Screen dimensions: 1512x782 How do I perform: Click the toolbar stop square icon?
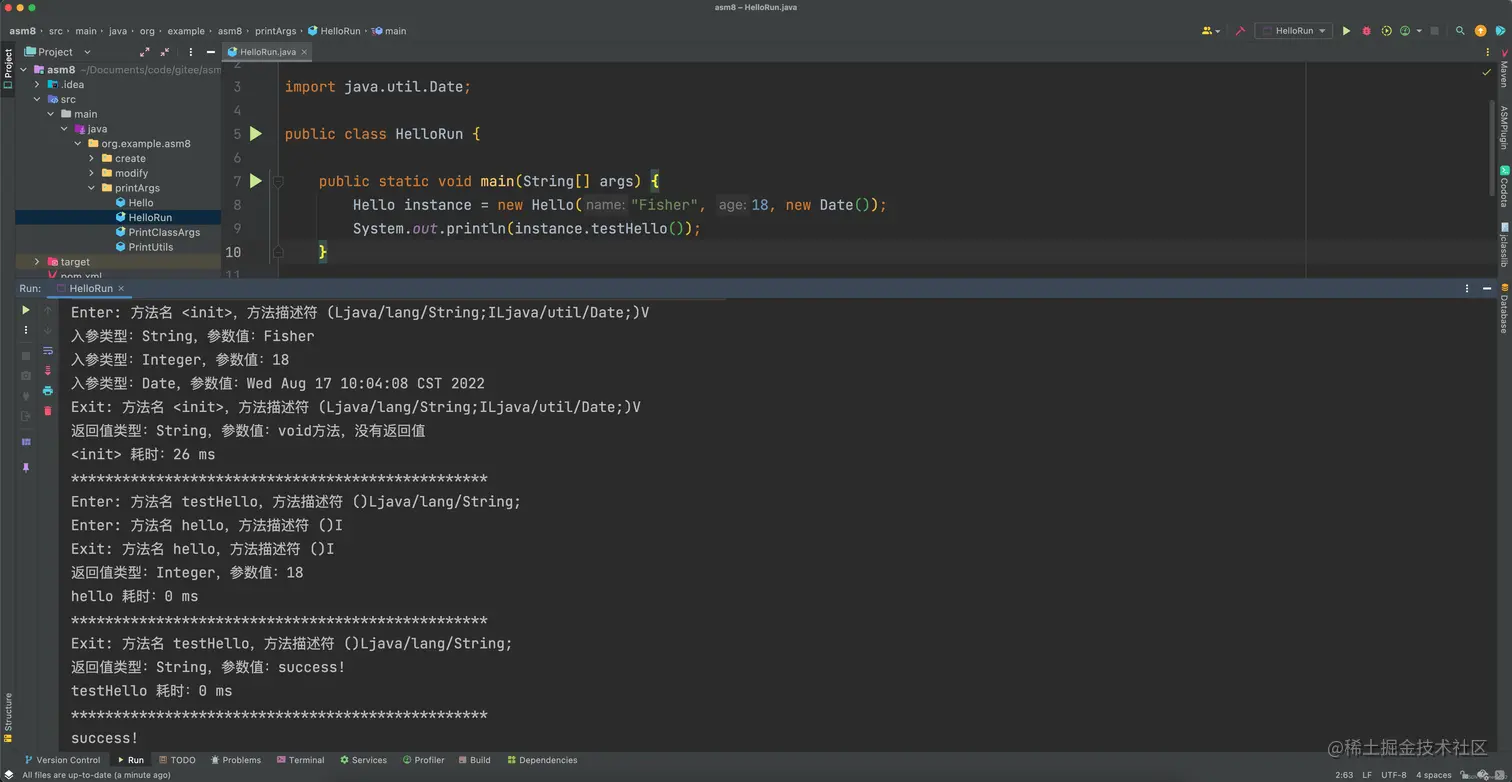click(1434, 31)
